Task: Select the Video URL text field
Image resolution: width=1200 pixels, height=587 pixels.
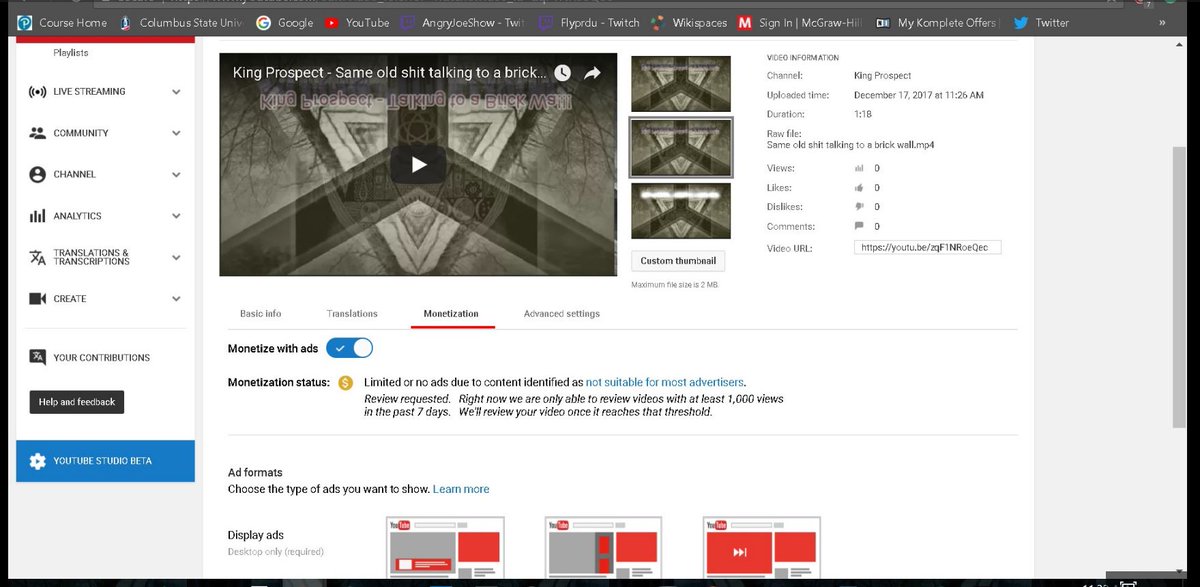Action: point(928,247)
